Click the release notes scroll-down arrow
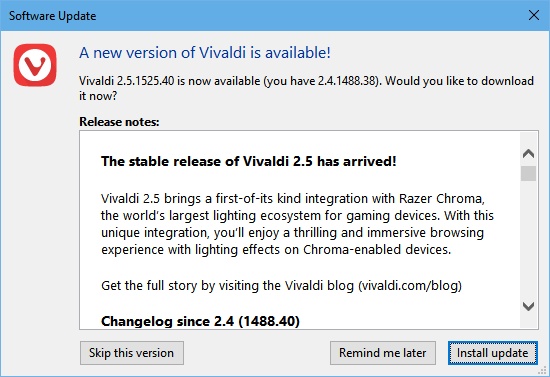 pyautogui.click(x=528, y=306)
